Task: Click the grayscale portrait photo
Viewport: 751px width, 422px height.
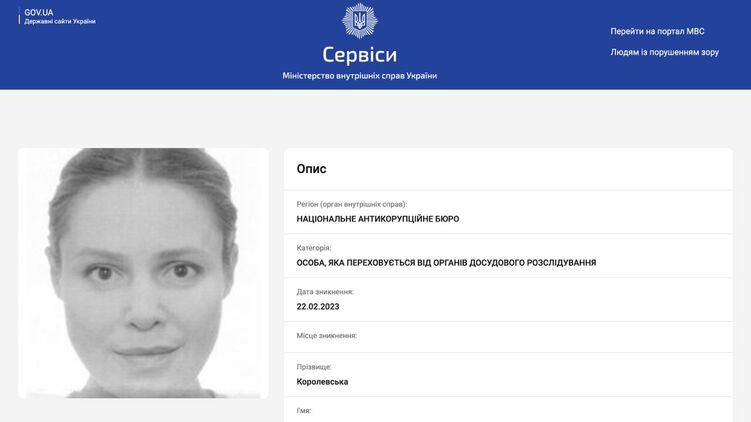Action: 143,273
